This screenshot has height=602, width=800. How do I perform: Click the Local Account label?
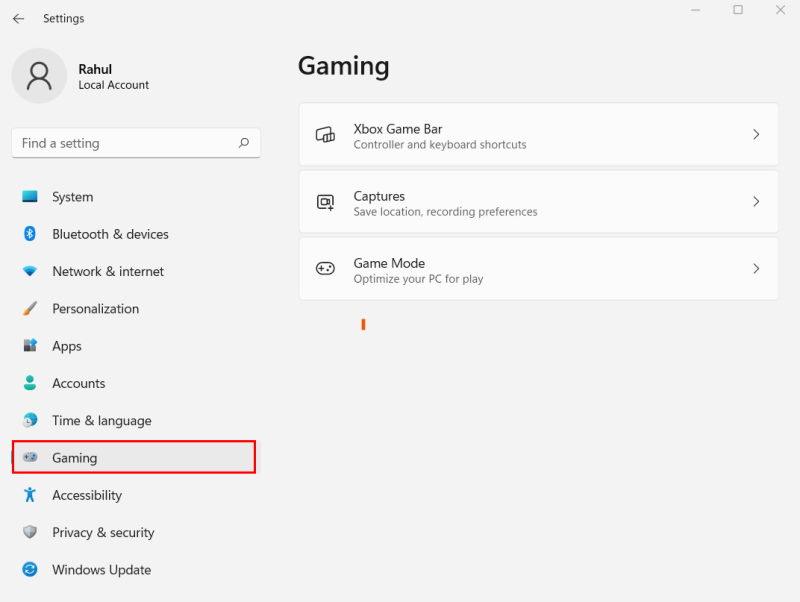(x=113, y=85)
